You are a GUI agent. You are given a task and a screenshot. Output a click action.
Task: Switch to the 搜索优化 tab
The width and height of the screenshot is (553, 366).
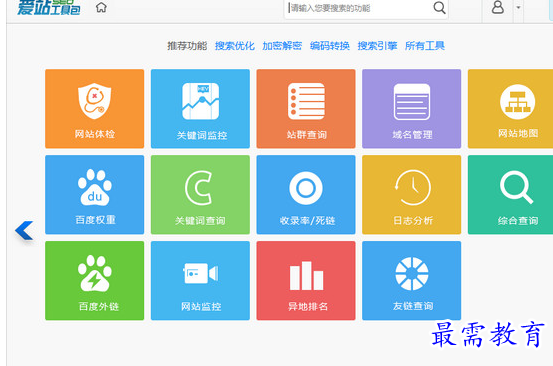click(235, 46)
